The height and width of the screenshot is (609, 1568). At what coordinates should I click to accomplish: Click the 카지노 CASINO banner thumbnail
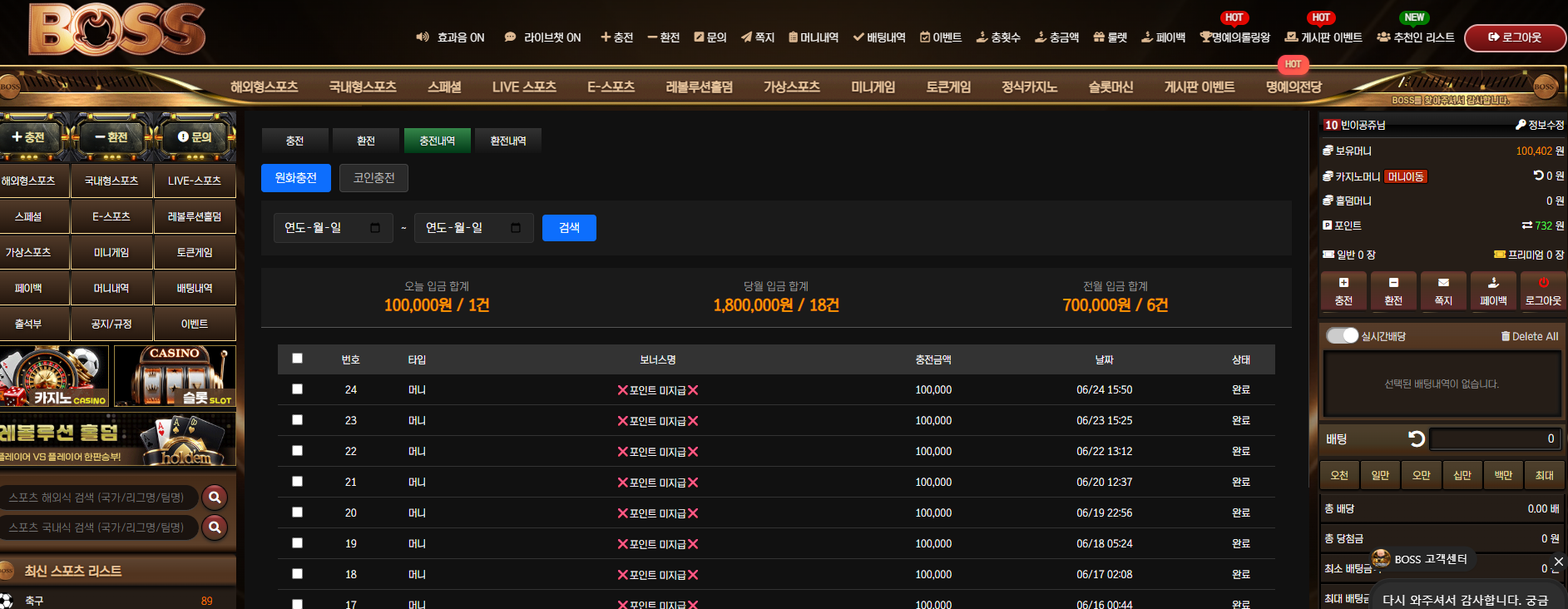point(54,376)
